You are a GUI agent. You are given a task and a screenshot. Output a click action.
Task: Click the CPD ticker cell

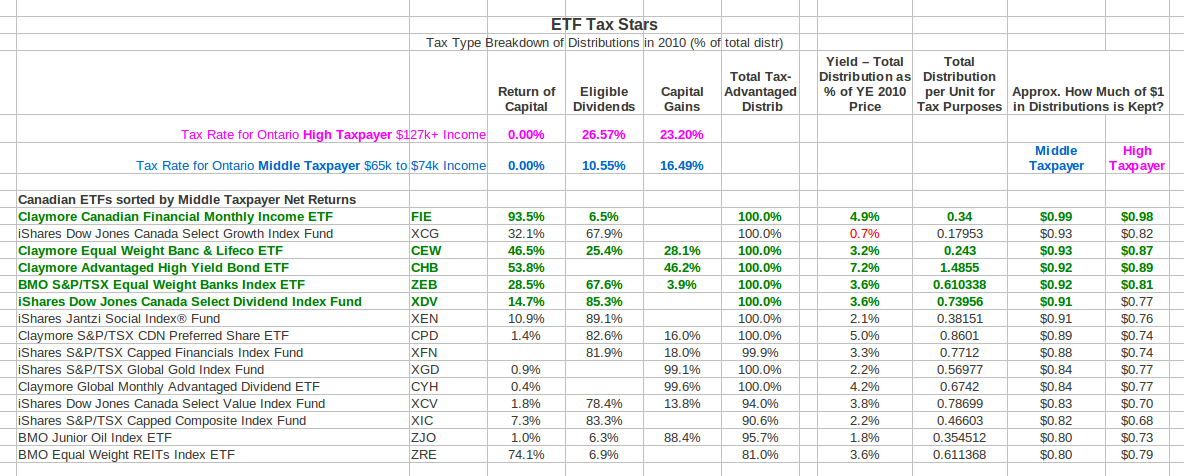pyautogui.click(x=424, y=335)
